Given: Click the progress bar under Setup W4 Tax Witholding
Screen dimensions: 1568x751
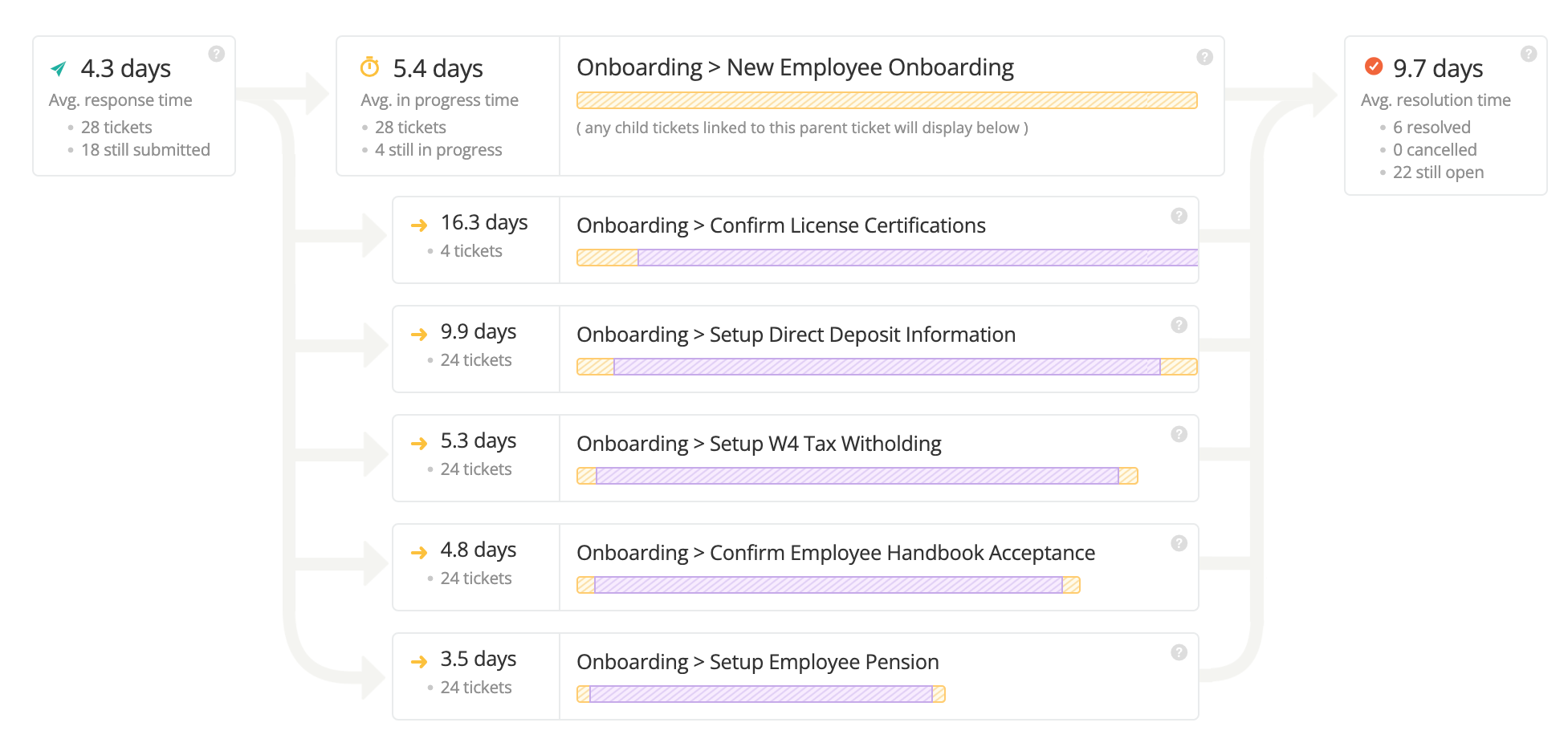Looking at the screenshot, I should pos(857,475).
